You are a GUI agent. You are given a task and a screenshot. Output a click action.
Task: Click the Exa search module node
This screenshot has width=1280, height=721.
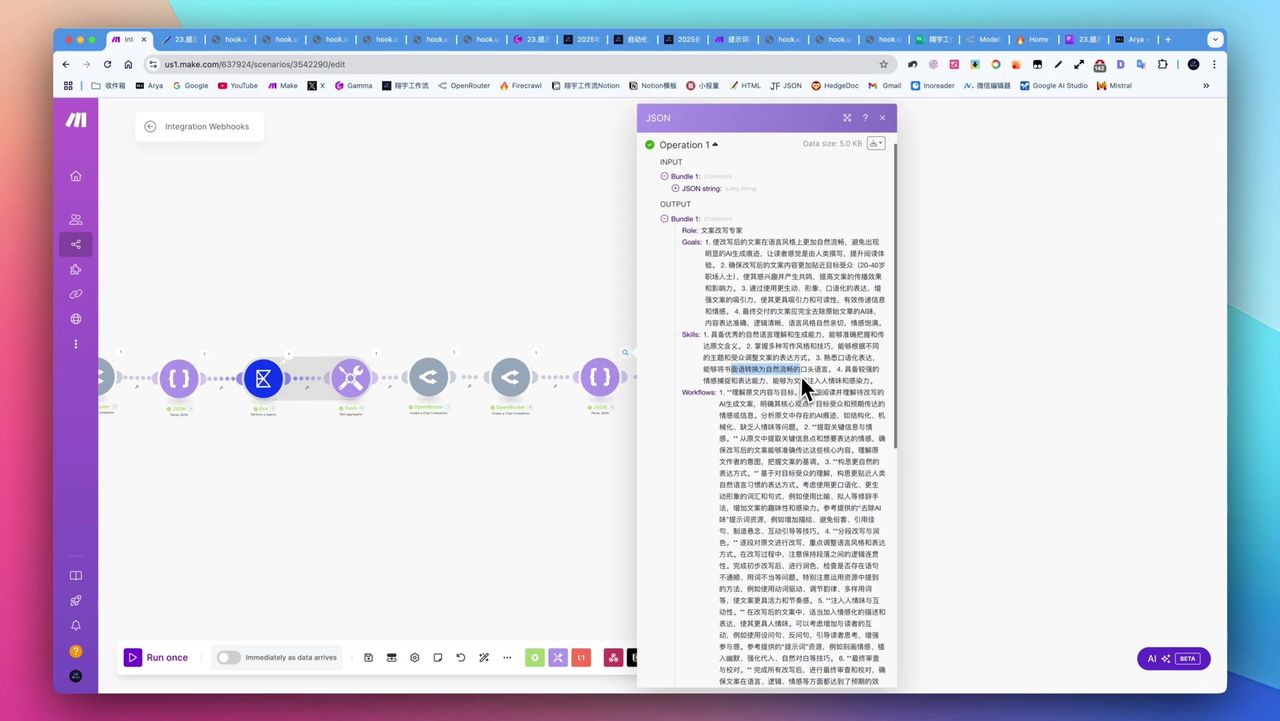pos(264,378)
